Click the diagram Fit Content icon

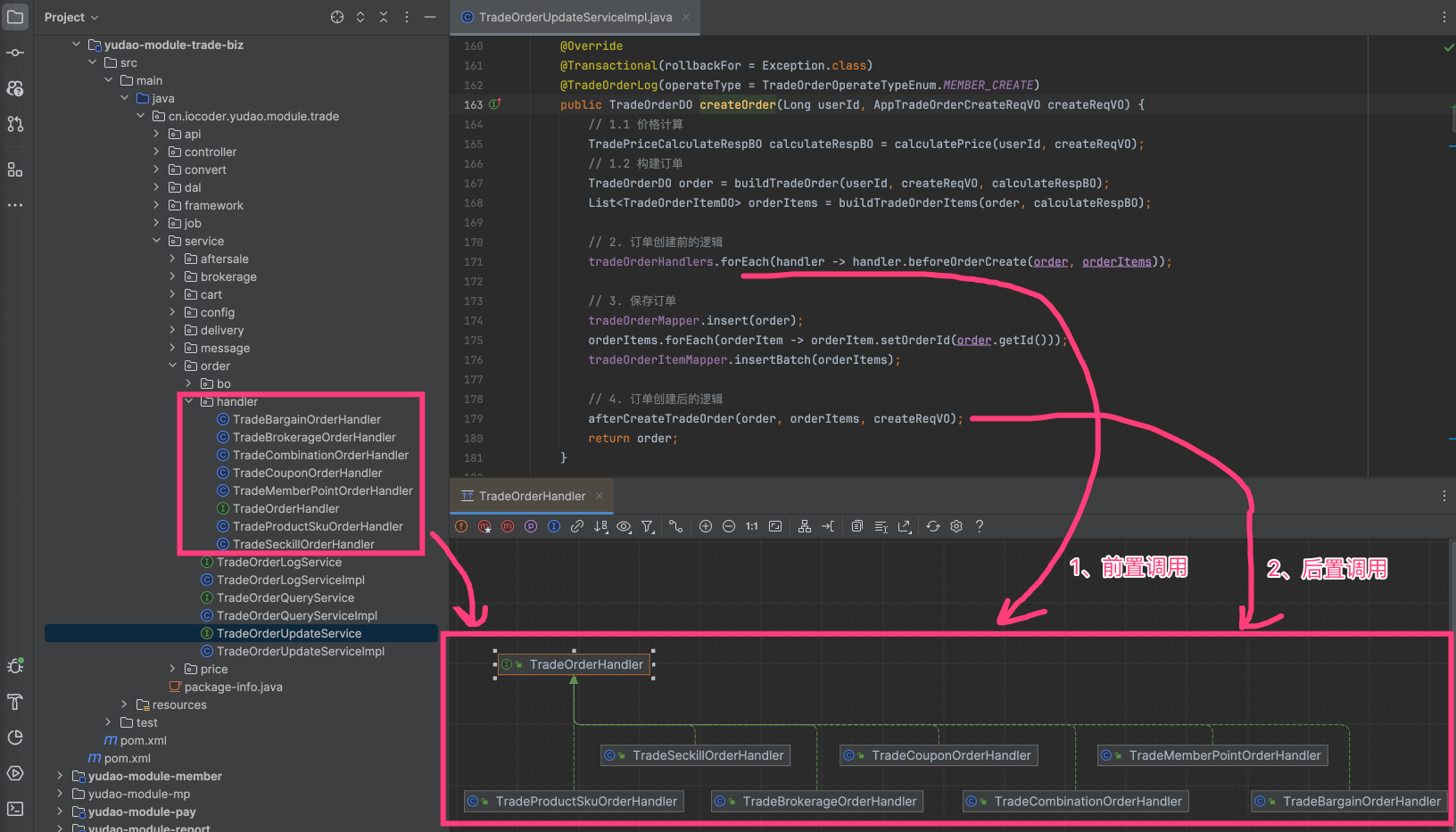pyautogui.click(x=775, y=526)
